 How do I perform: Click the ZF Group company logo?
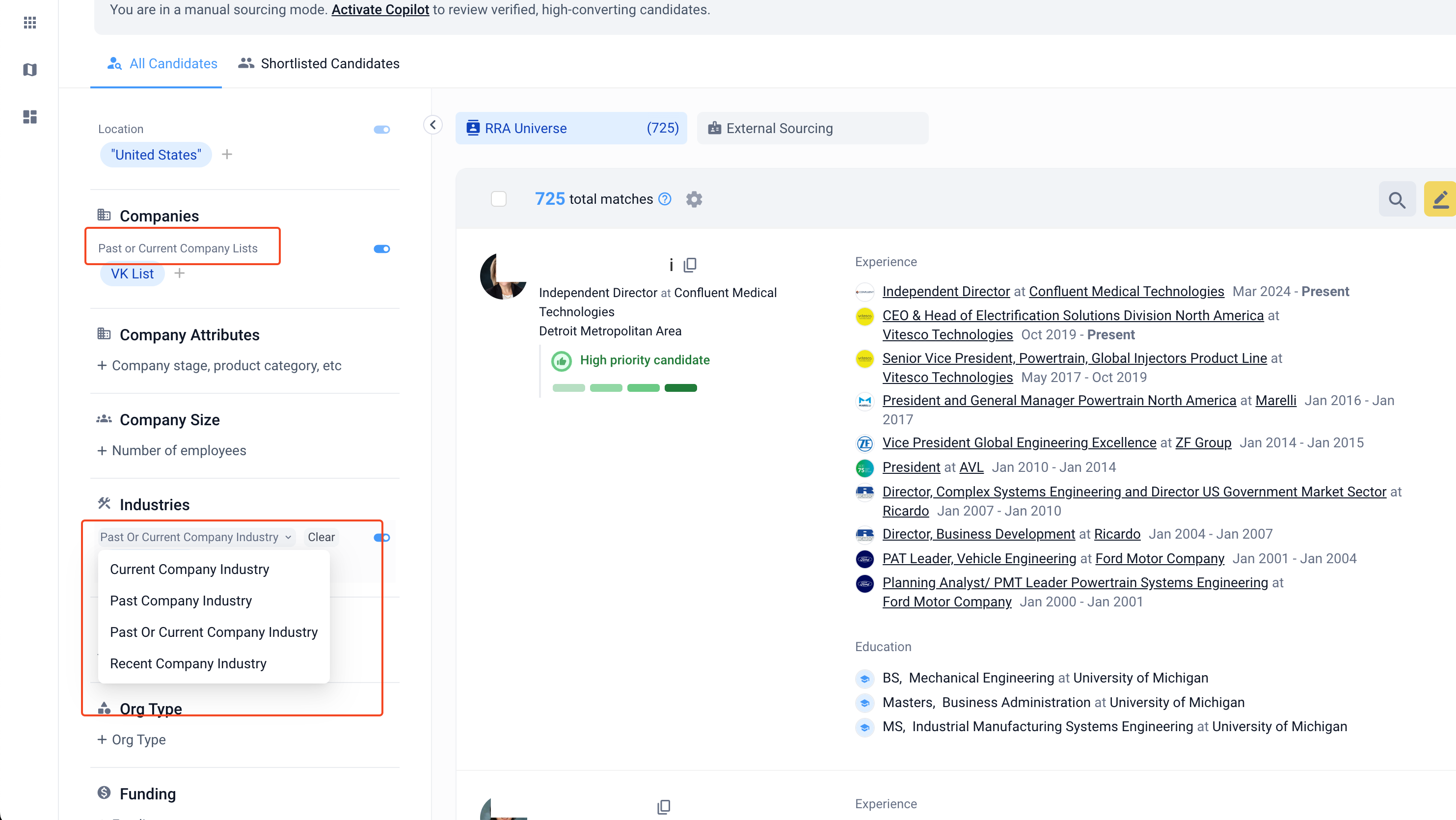point(865,443)
